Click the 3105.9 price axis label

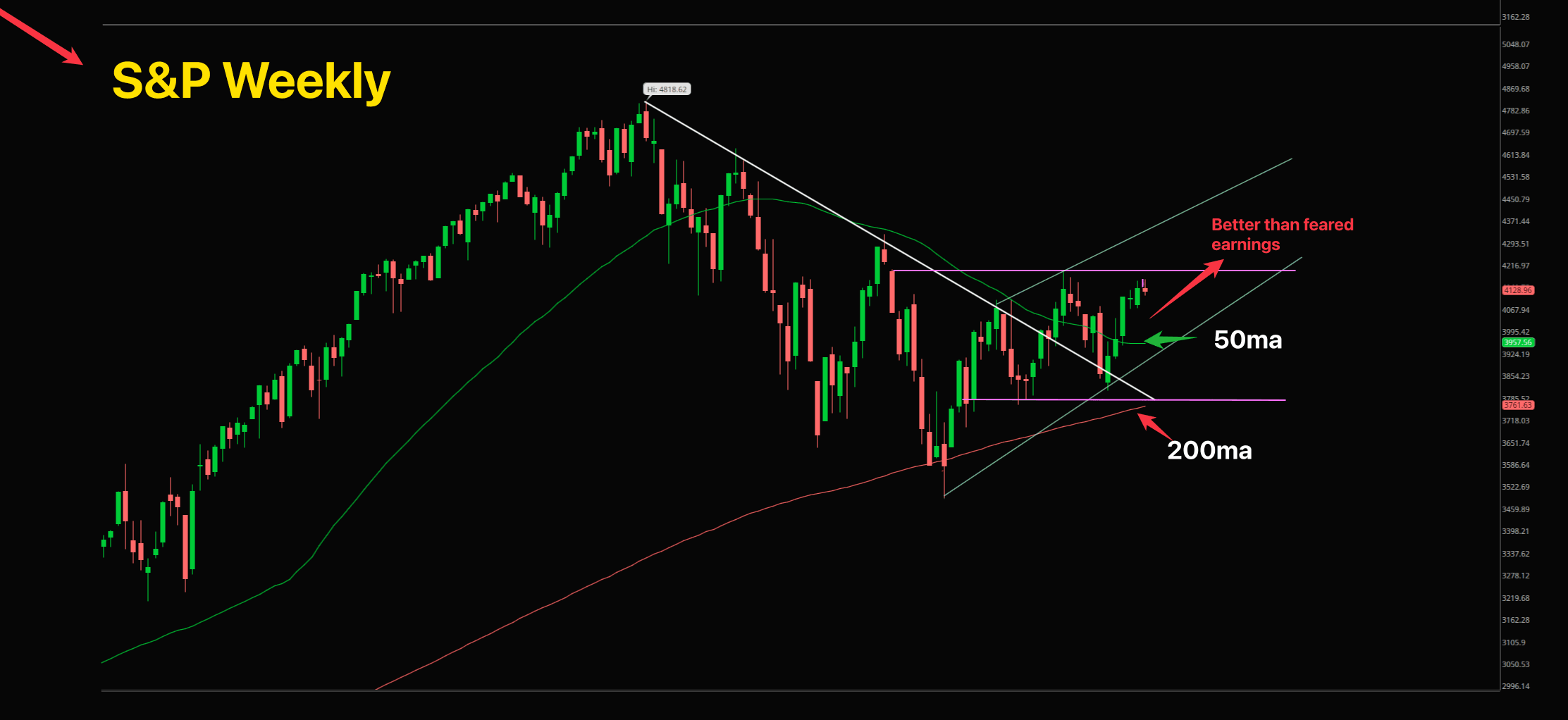click(1514, 643)
